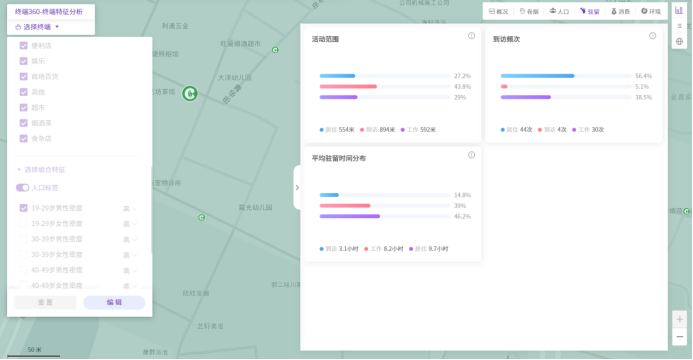Uncheck the 其他 checkbox
Viewport: 693px width, 360px height.
23,92
